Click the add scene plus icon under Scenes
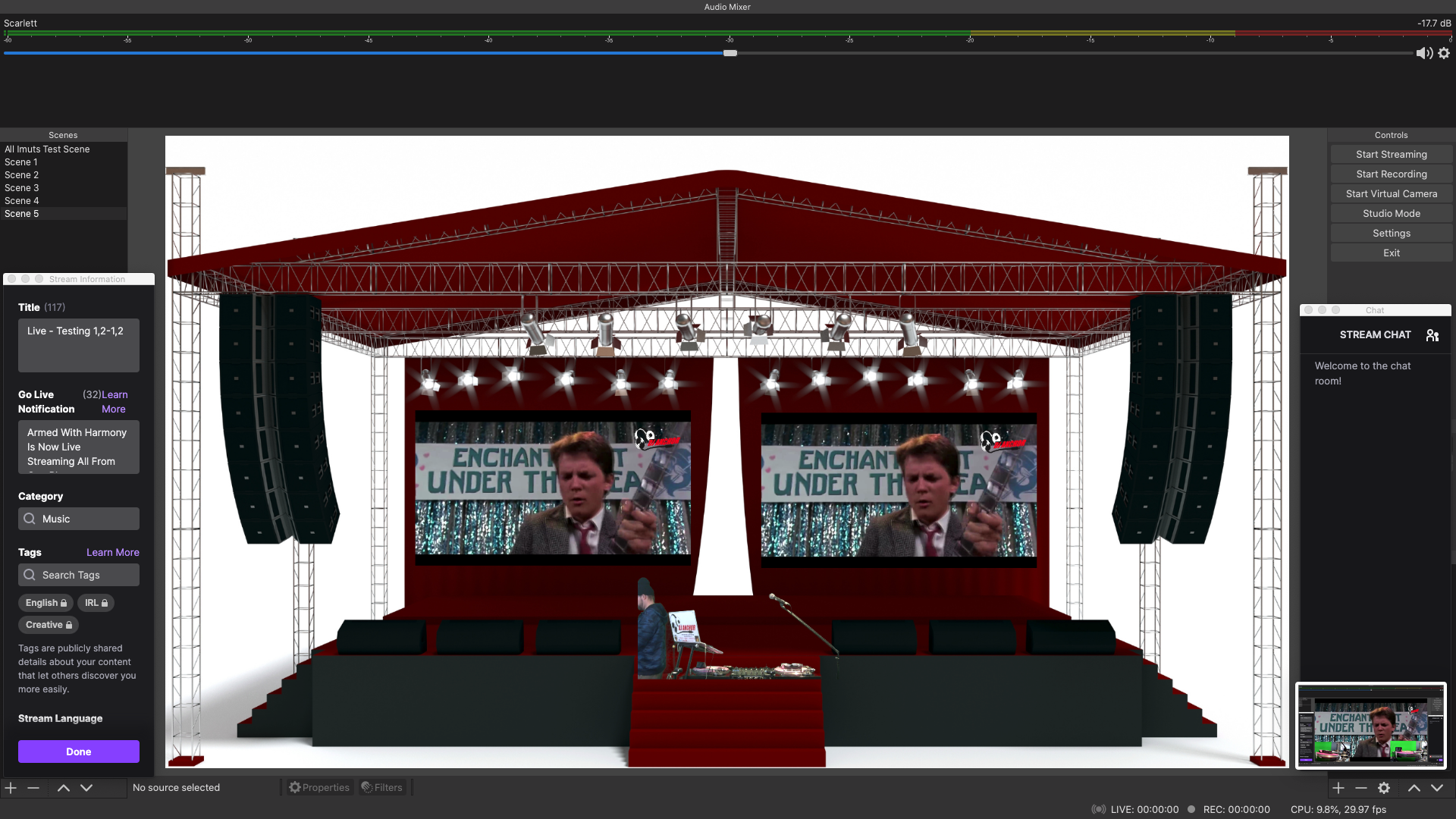The image size is (1456, 819). (11, 788)
